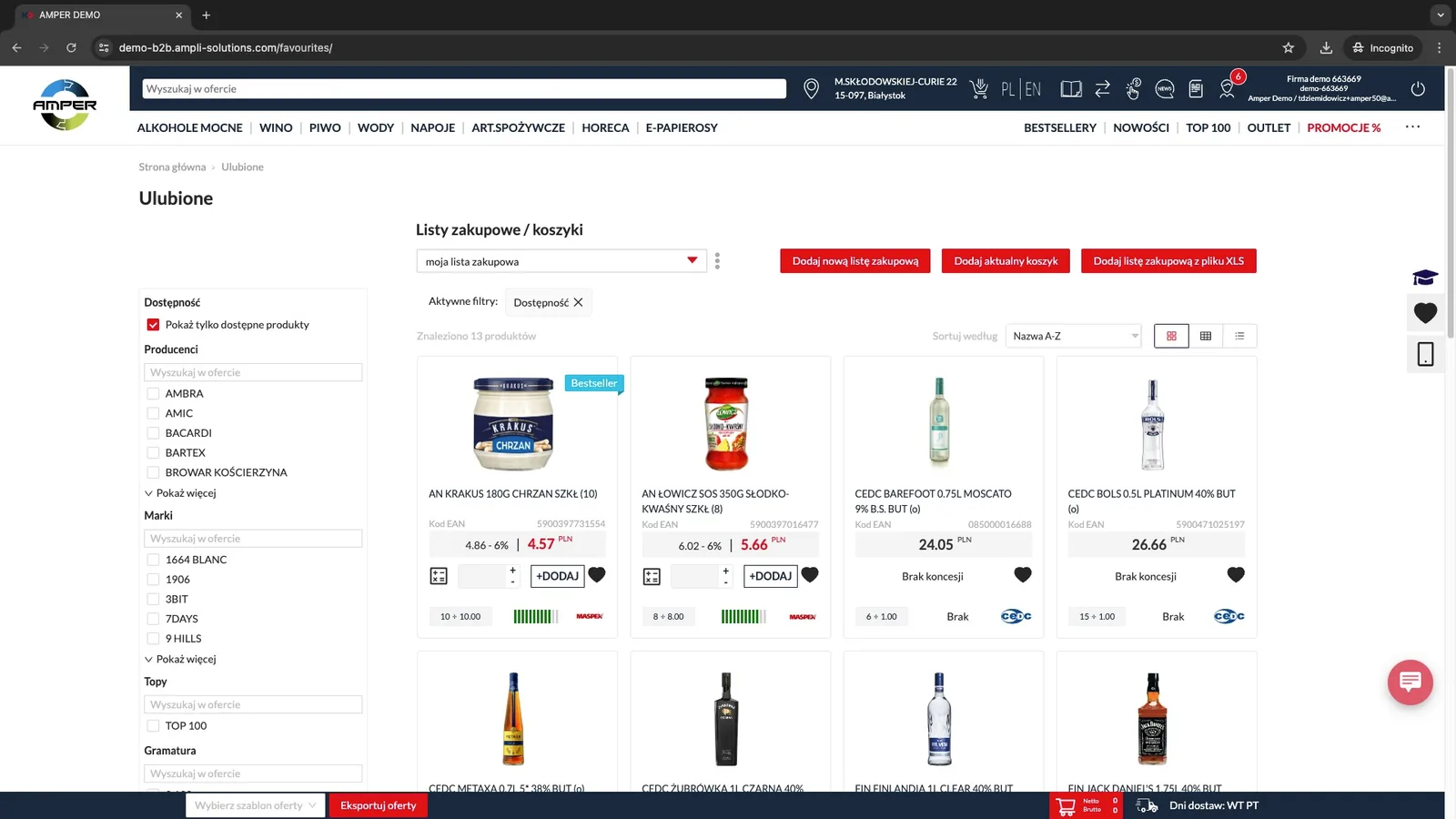
Task: Click Eksportuj oferty button
Action: 378,805
